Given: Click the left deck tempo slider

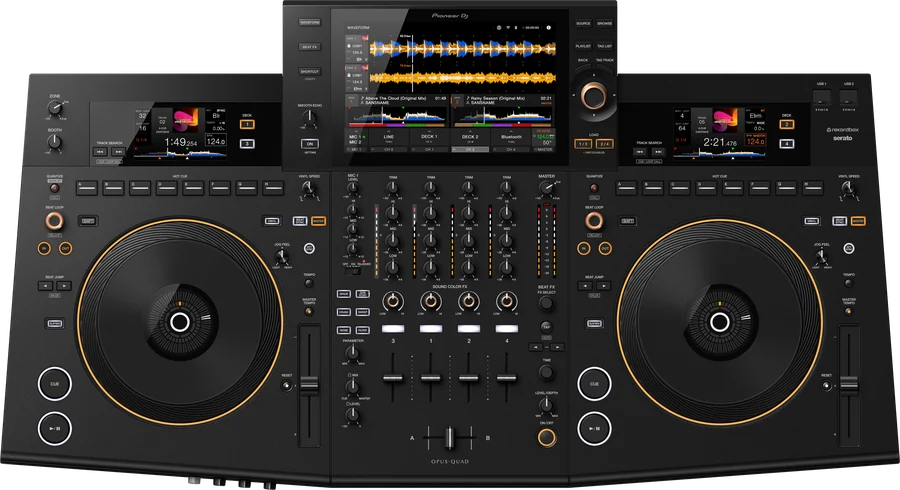Looking at the screenshot, I should [309, 384].
